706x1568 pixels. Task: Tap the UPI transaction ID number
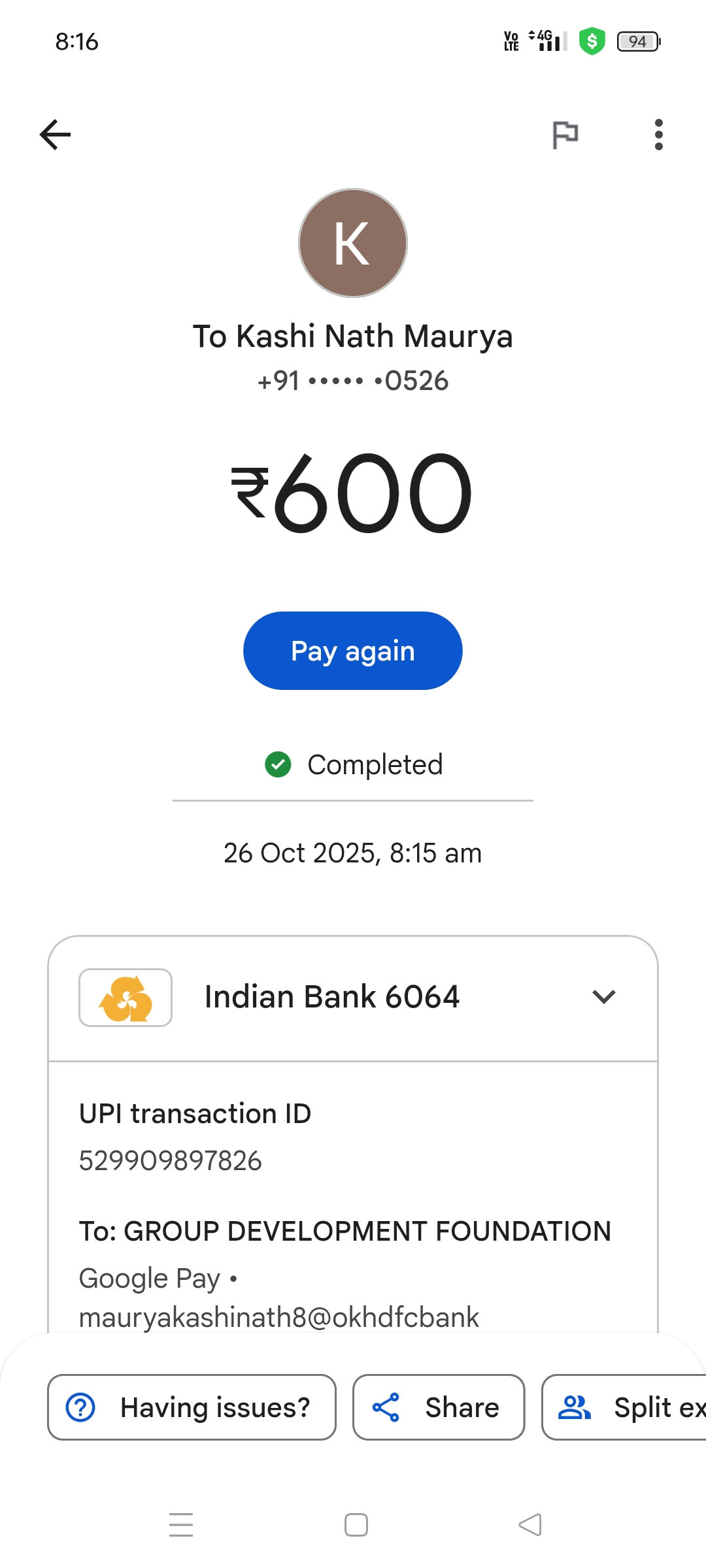[x=171, y=1161]
